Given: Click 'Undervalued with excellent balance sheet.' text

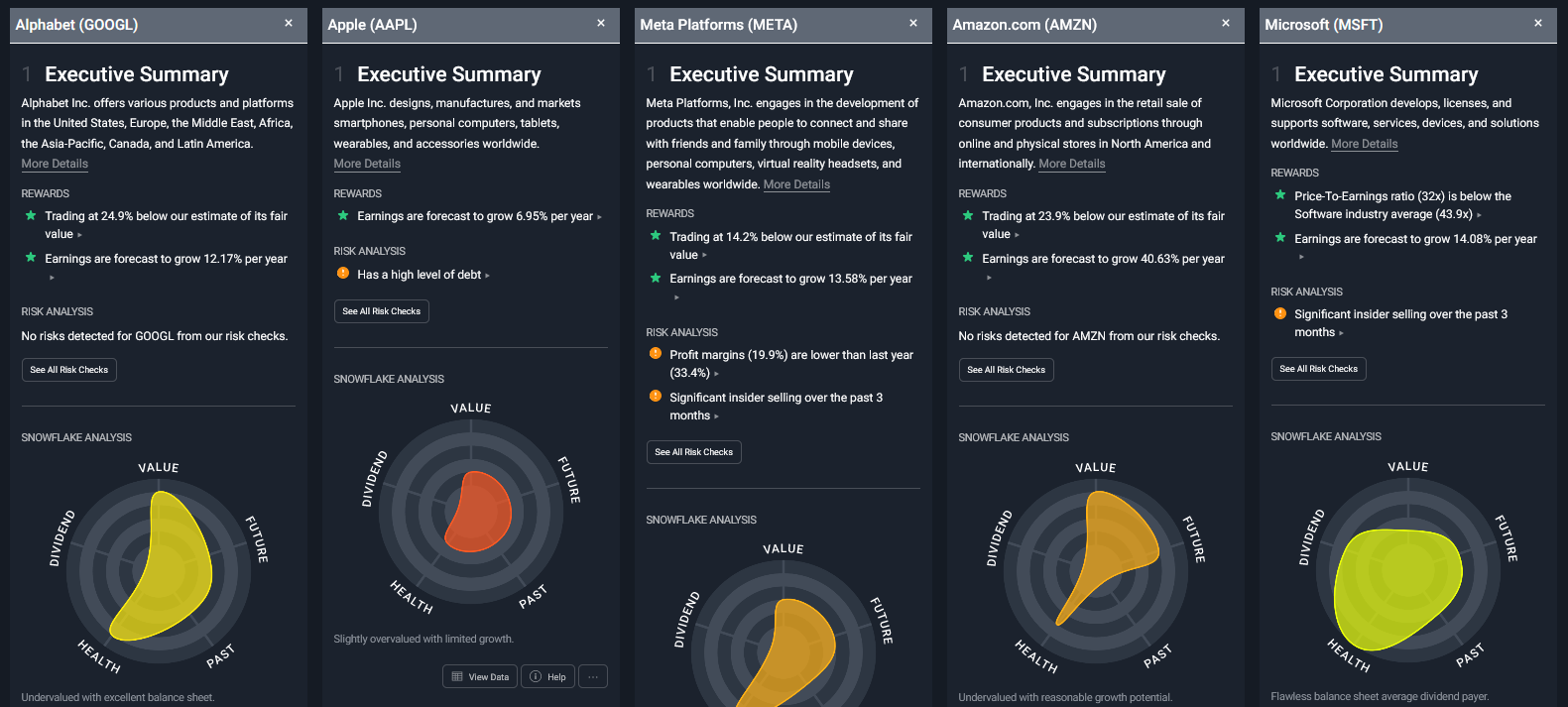Looking at the screenshot, I should 118,697.
